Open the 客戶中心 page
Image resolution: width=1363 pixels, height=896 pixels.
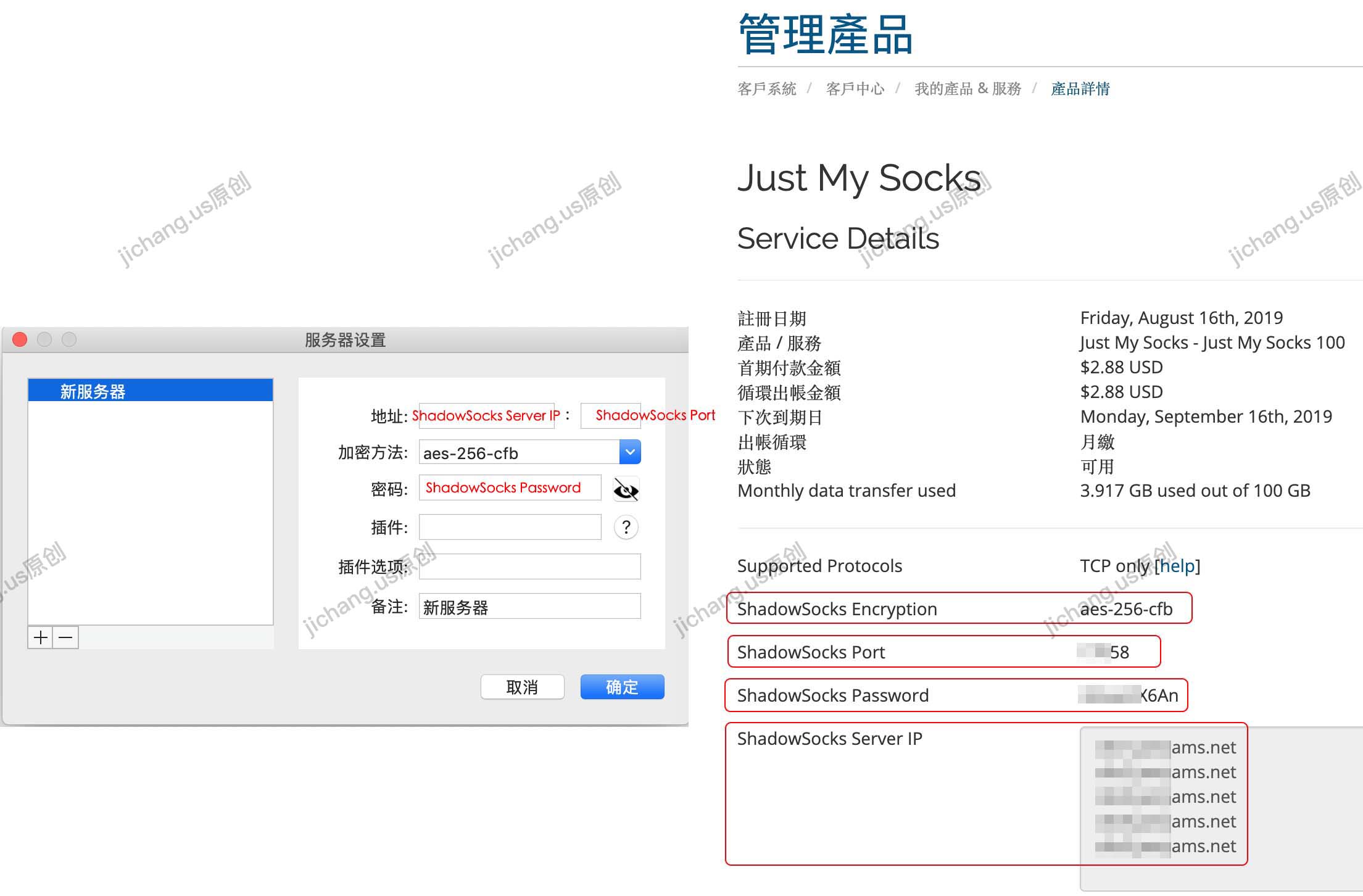(x=855, y=89)
